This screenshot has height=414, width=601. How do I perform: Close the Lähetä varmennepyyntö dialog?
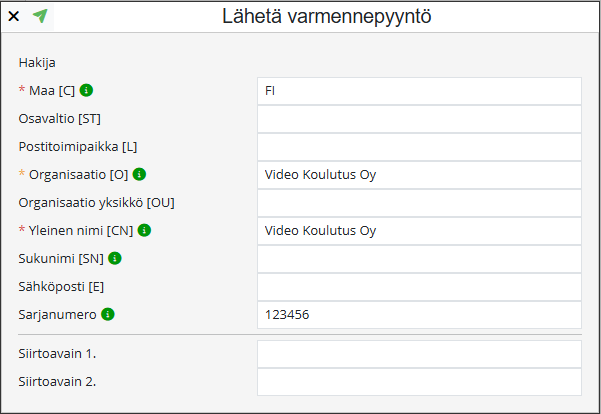pyautogui.click(x=14, y=16)
